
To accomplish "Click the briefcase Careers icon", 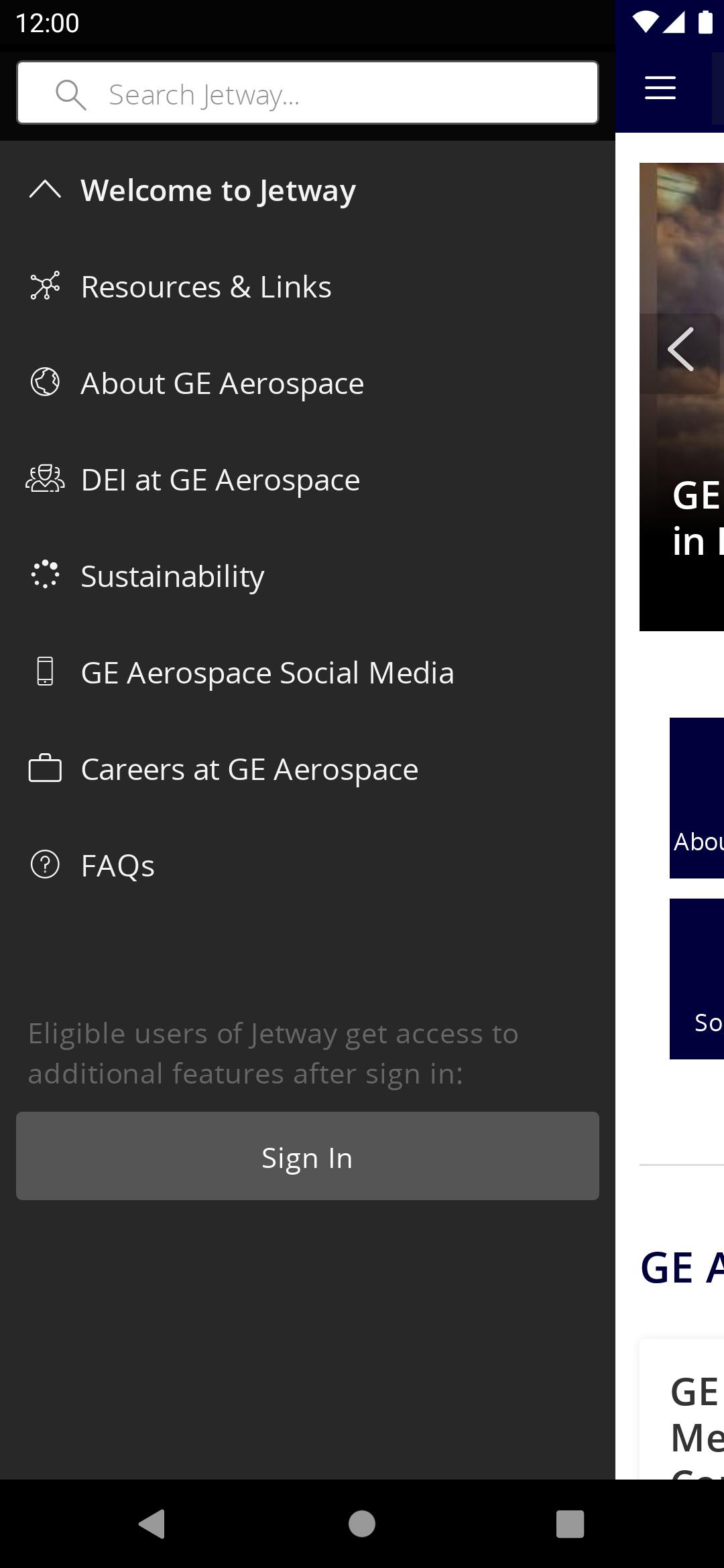I will [45, 768].
